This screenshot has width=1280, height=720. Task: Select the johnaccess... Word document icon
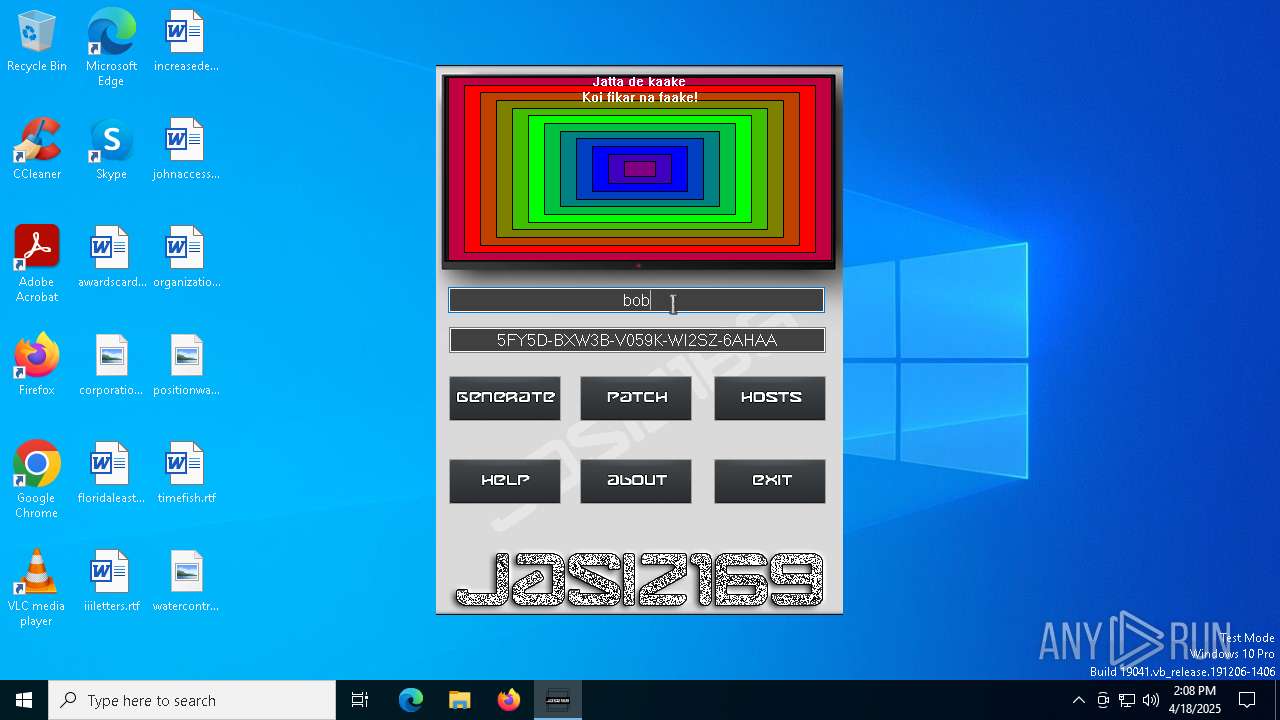[186, 150]
